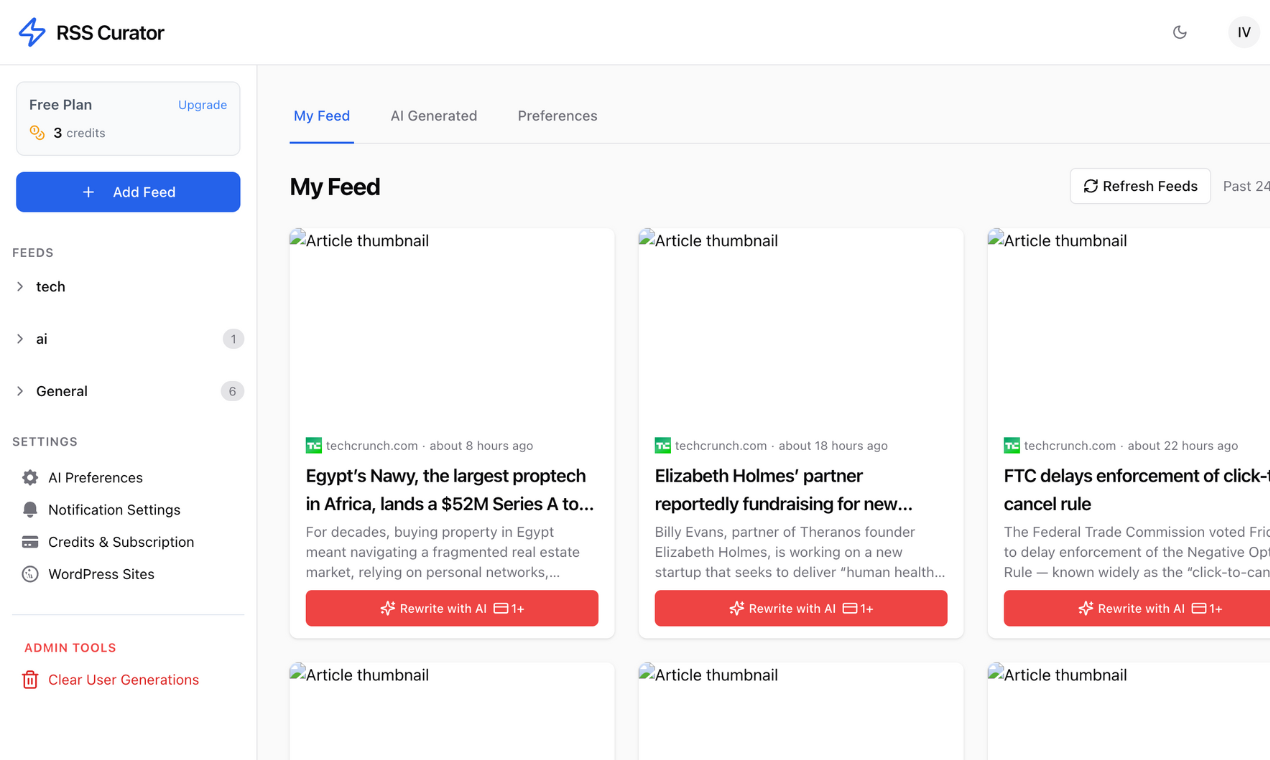Expand the tech feed folder
The image size is (1270, 760).
[20, 286]
